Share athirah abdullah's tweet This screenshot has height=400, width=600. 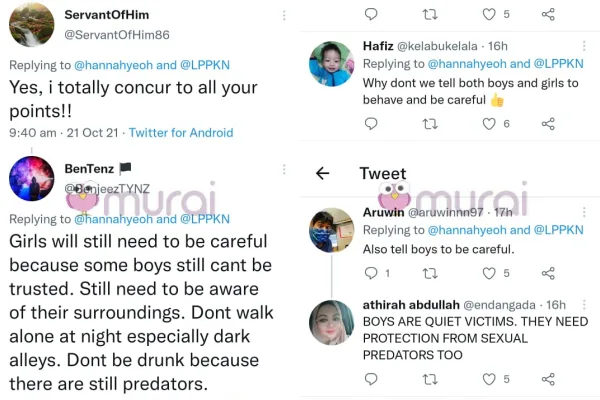point(548,379)
